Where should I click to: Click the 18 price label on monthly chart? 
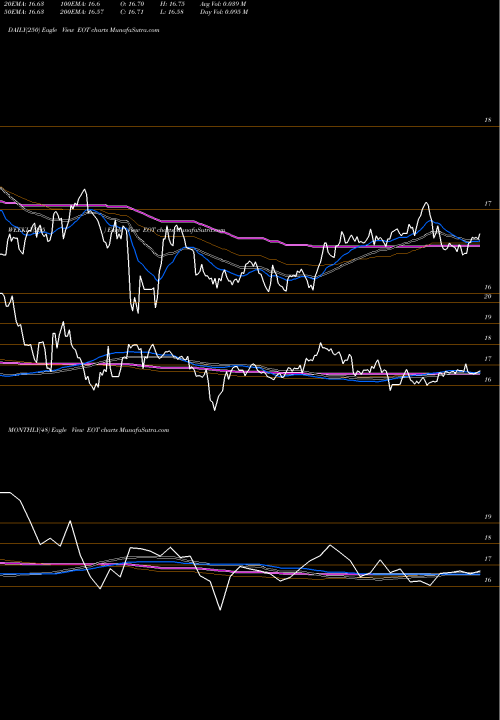tap(488, 537)
